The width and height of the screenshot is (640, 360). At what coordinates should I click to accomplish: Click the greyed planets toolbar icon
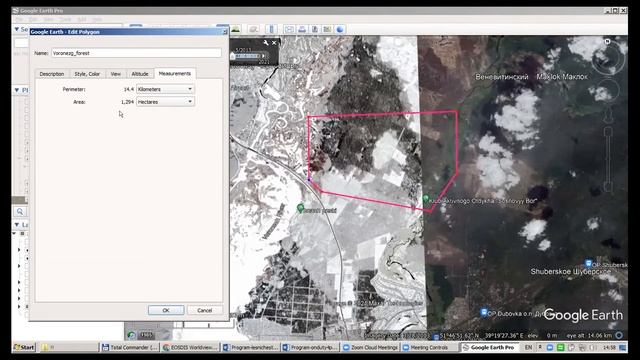pyautogui.click(x=253, y=29)
